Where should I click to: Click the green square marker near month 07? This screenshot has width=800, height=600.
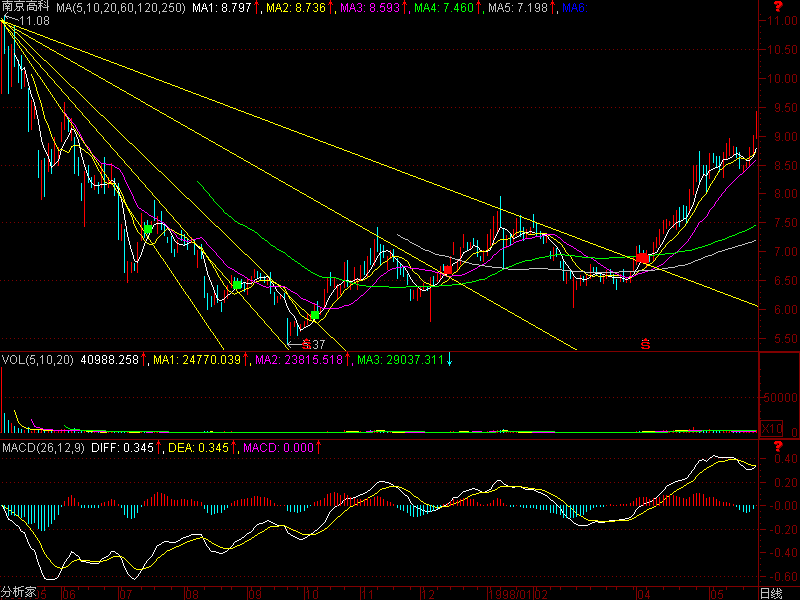click(x=148, y=229)
